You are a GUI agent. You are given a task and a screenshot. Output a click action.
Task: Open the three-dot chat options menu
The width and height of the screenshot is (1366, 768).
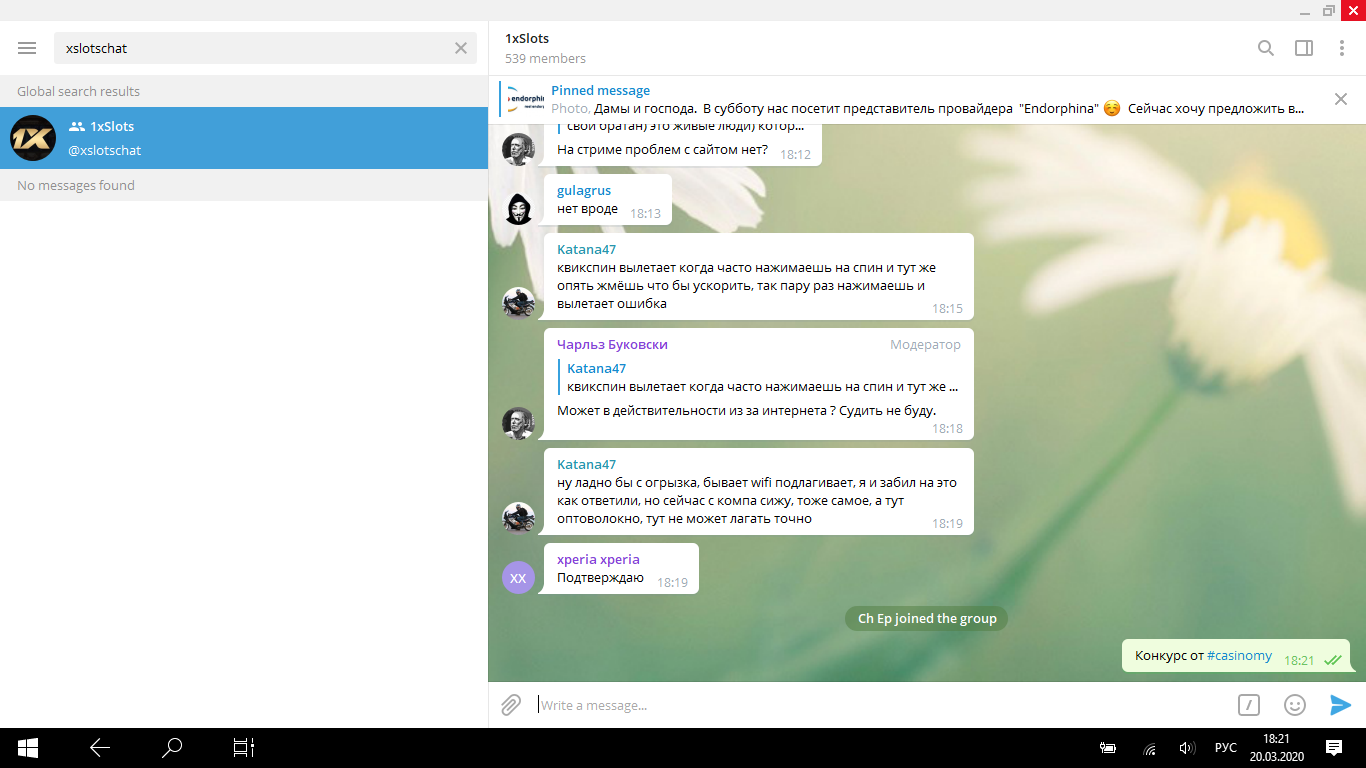(1342, 48)
